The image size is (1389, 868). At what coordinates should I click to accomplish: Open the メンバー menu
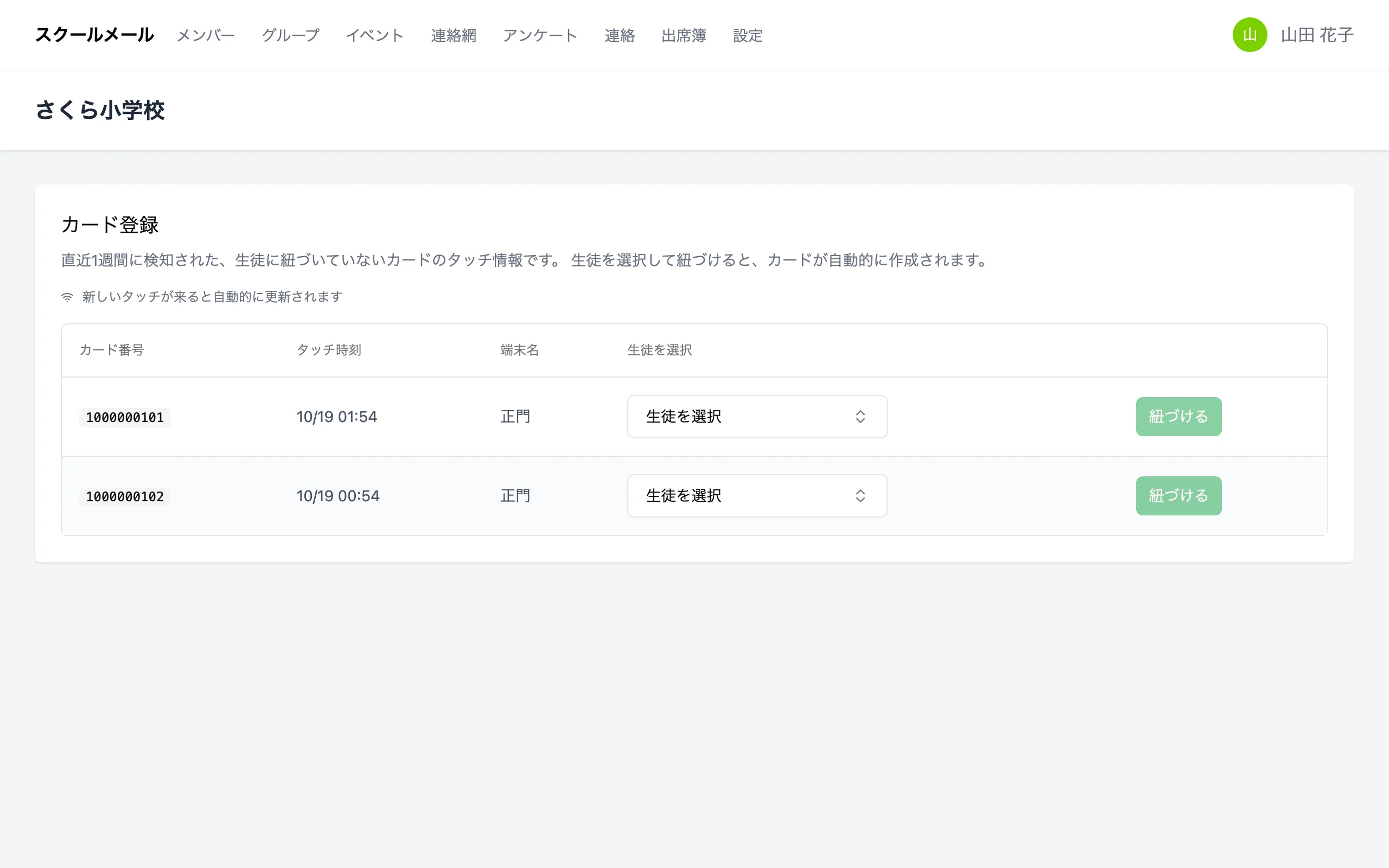click(206, 36)
